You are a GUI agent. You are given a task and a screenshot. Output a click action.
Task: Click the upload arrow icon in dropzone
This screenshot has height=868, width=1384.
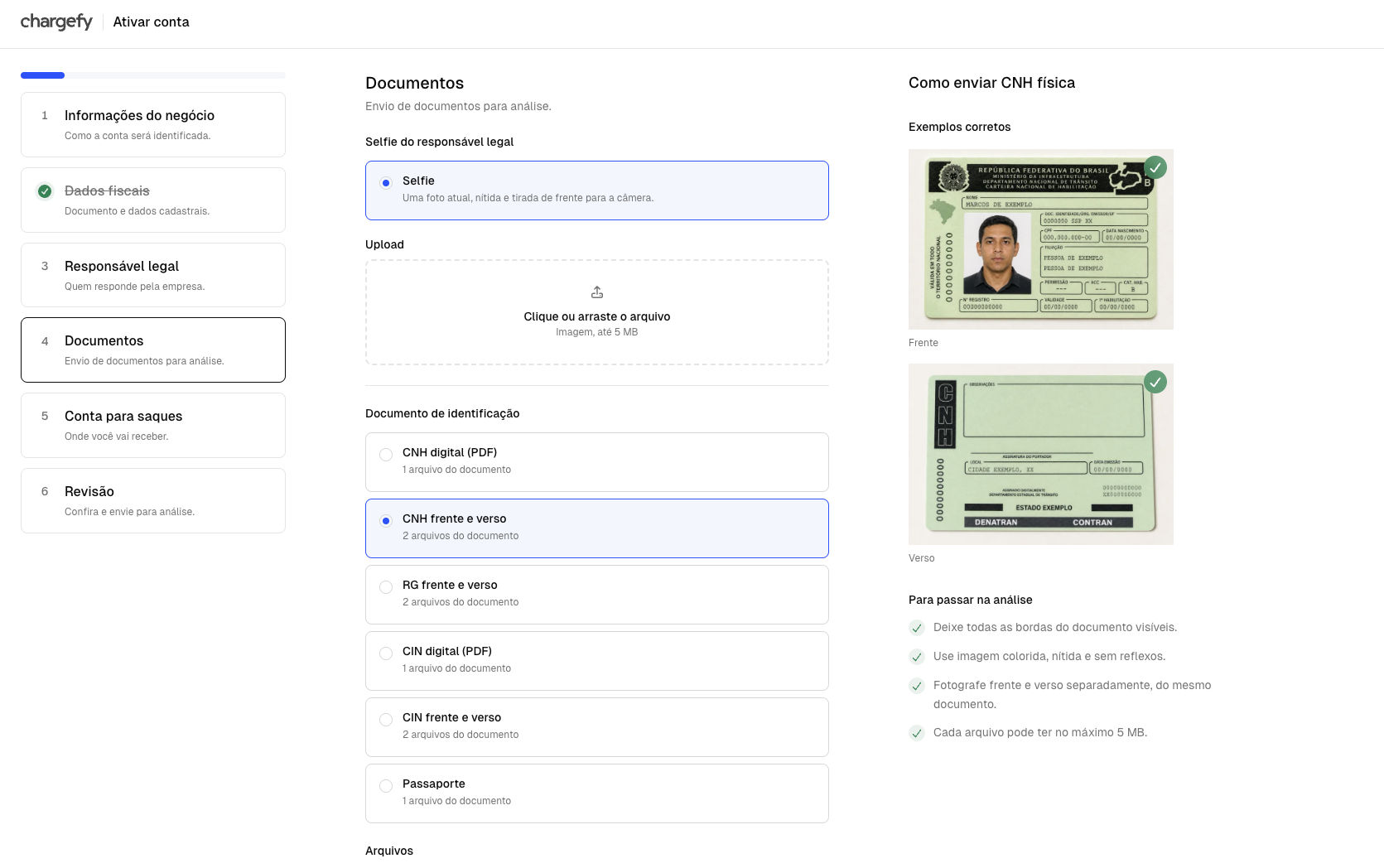[x=597, y=292]
